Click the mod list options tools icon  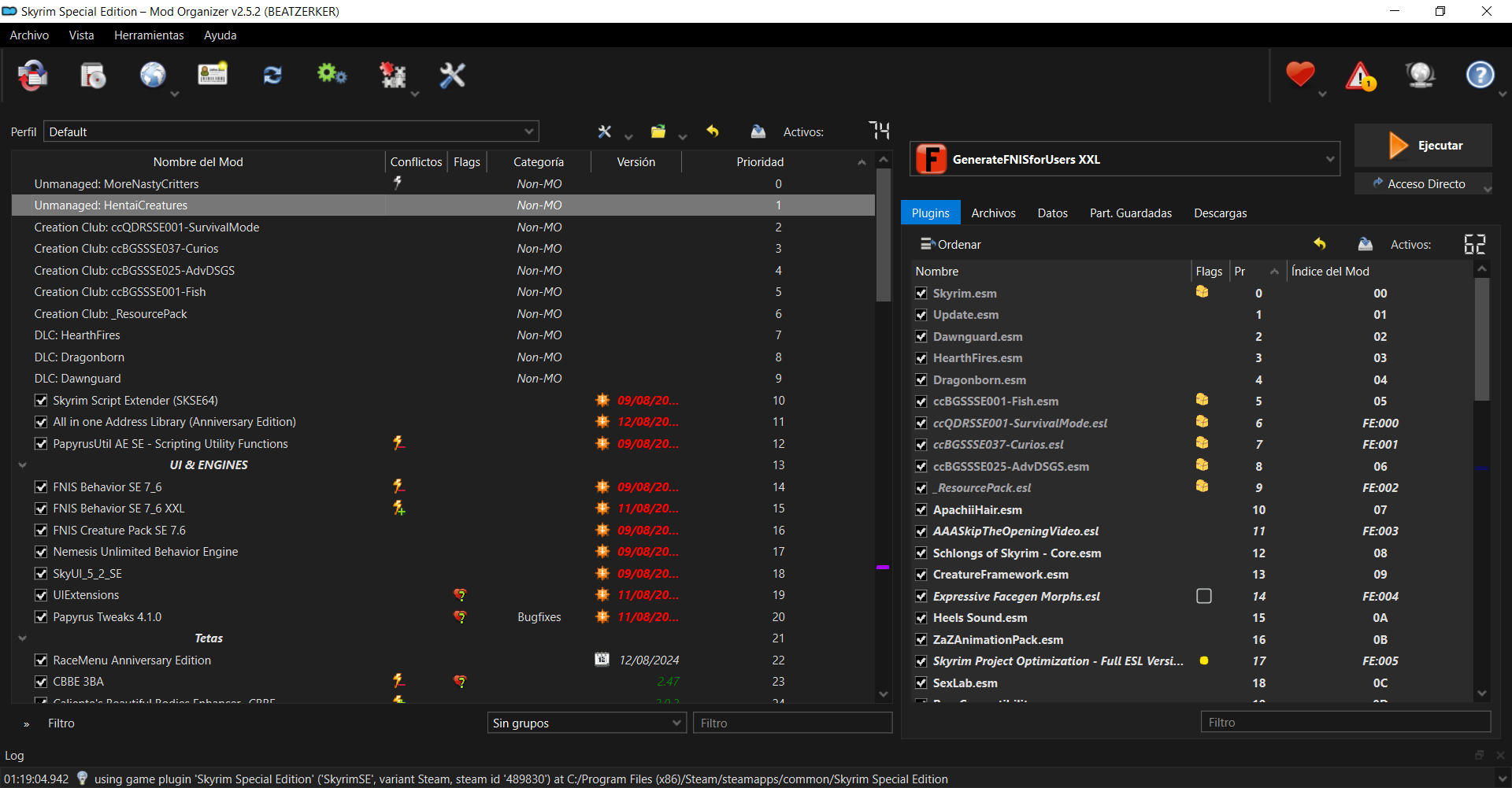(604, 131)
